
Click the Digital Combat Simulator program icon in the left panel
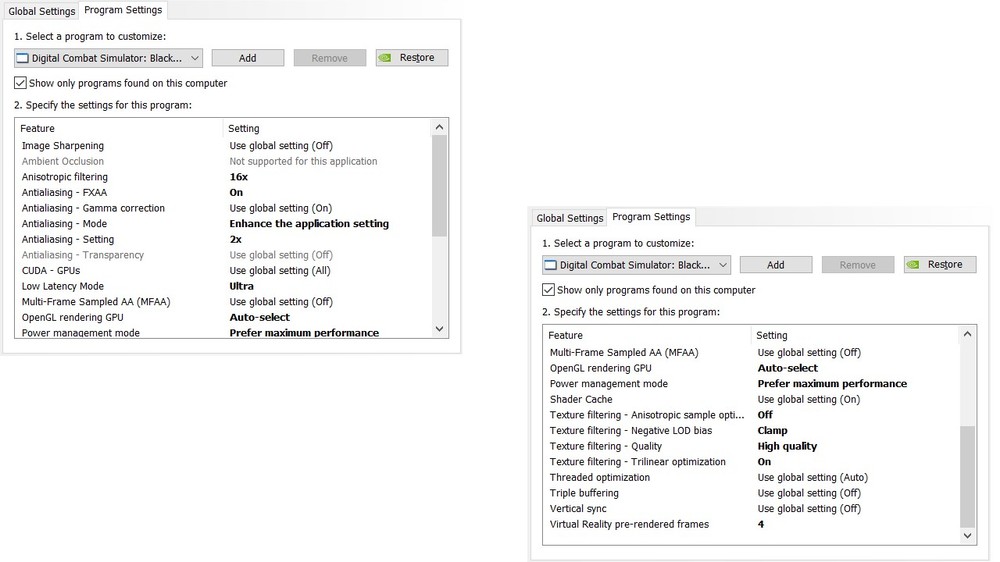click(x=23, y=58)
